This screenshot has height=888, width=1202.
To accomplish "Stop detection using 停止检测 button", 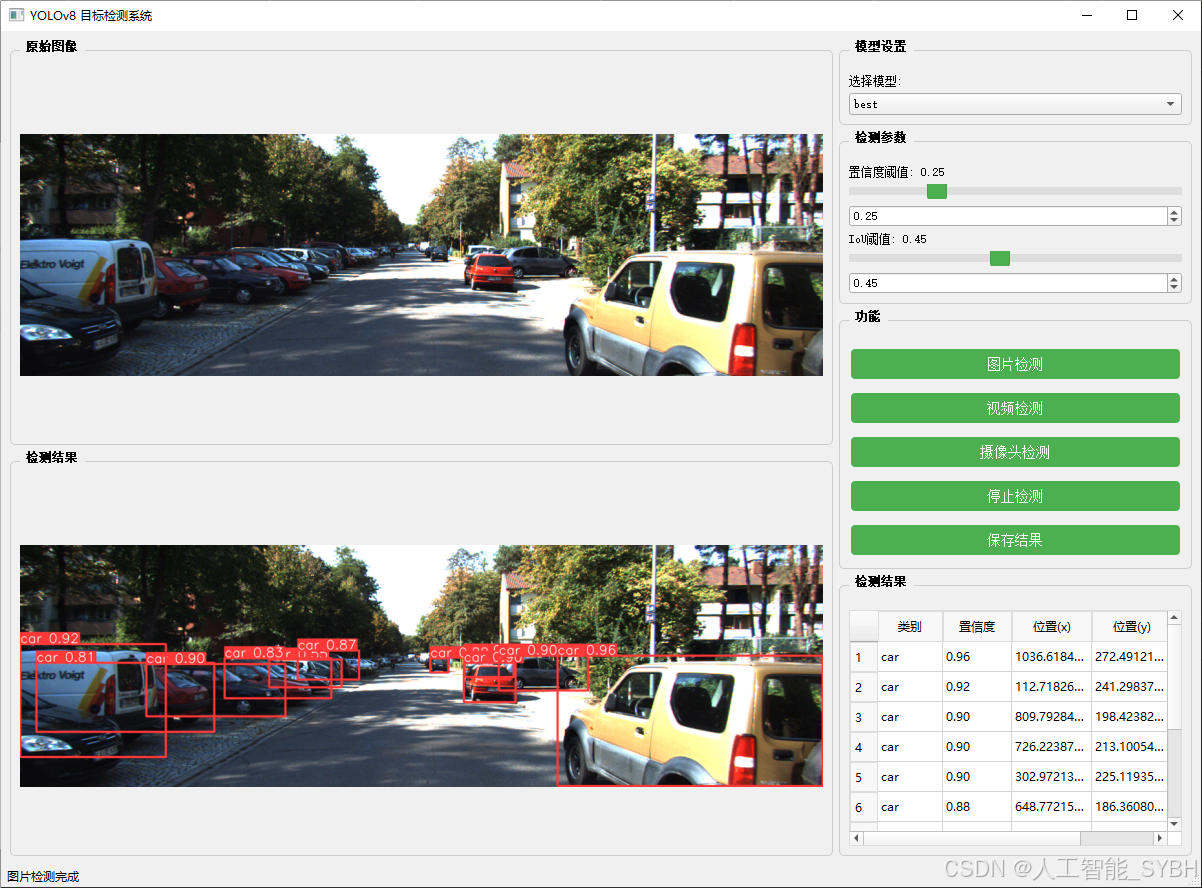I will 1014,496.
